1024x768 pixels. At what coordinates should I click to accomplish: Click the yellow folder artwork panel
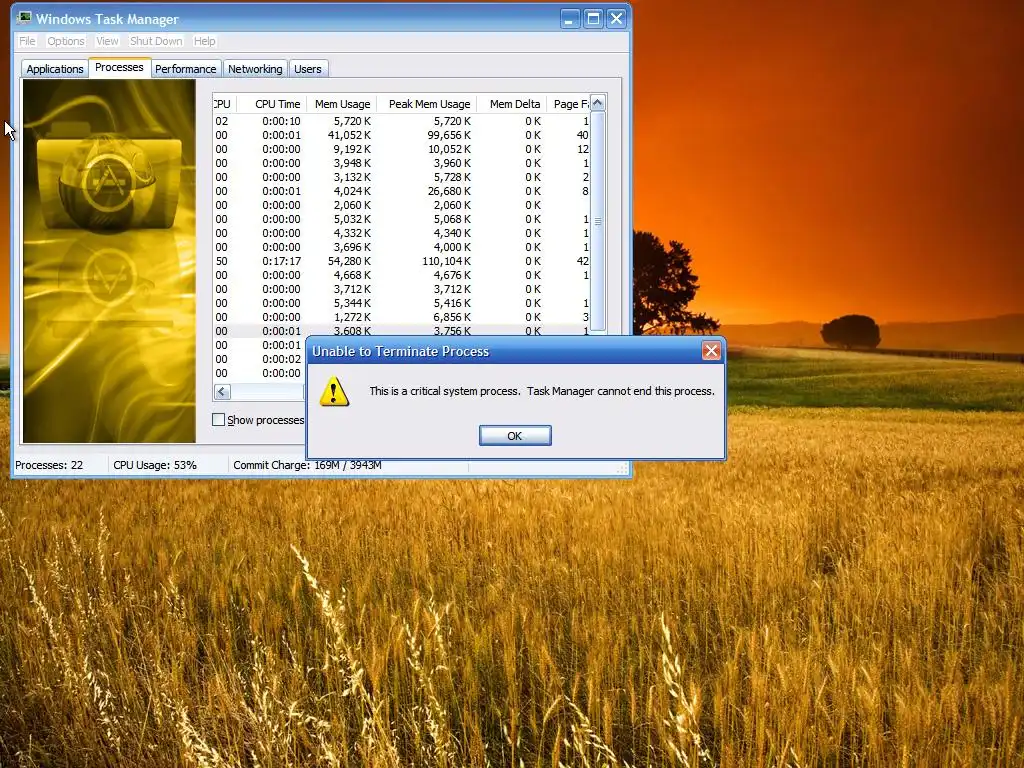(x=109, y=261)
